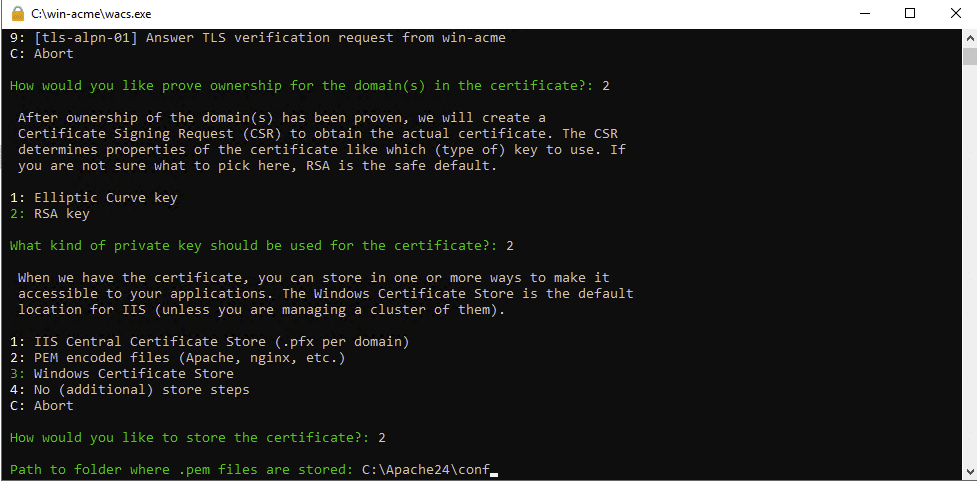Maximize the wacs.exe console window
The image size is (977, 481).
tap(910, 14)
